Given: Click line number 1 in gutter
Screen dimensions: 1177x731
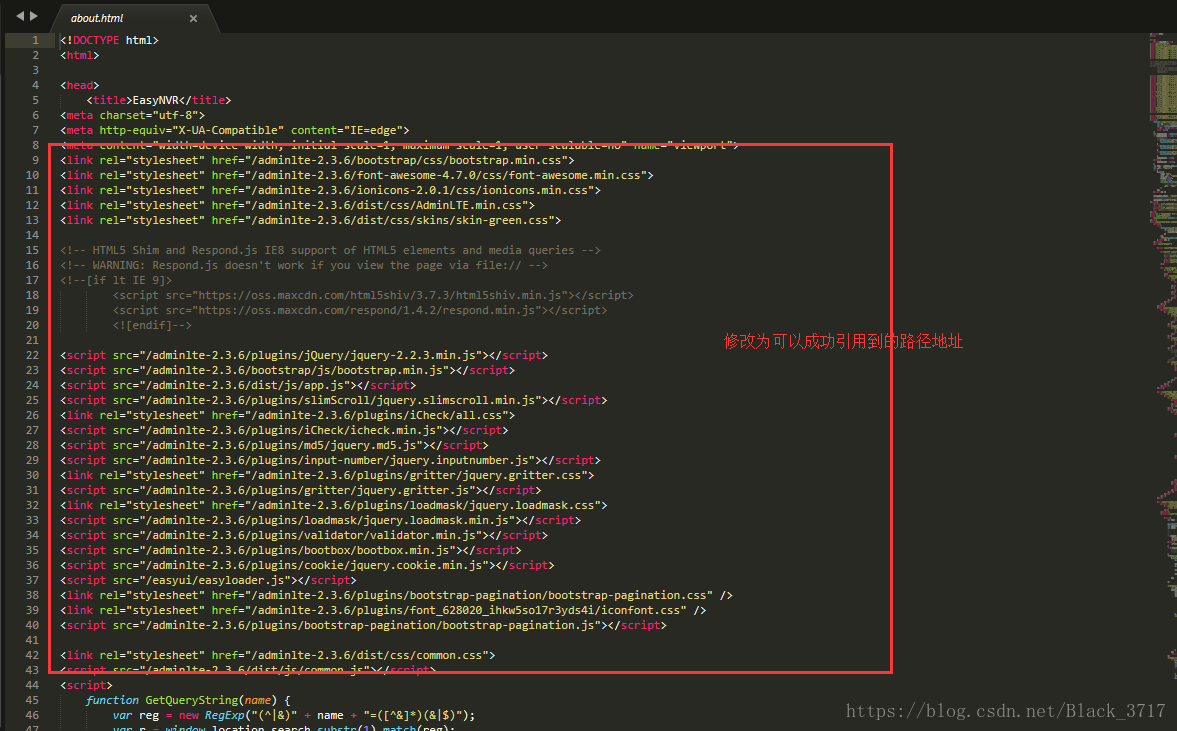Looking at the screenshot, I should pos(35,40).
